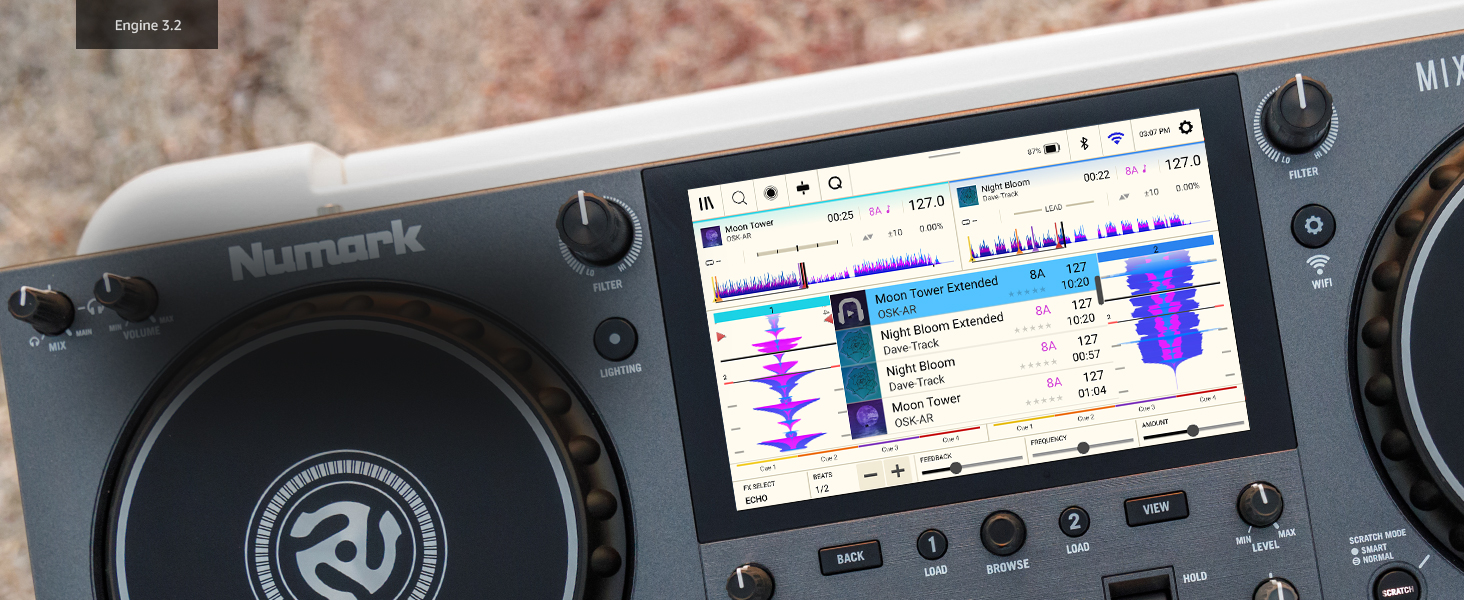Viewport: 1464px width, 600px height.
Task: Open deck 2 pitch range ±10 selector
Action: click(1152, 193)
